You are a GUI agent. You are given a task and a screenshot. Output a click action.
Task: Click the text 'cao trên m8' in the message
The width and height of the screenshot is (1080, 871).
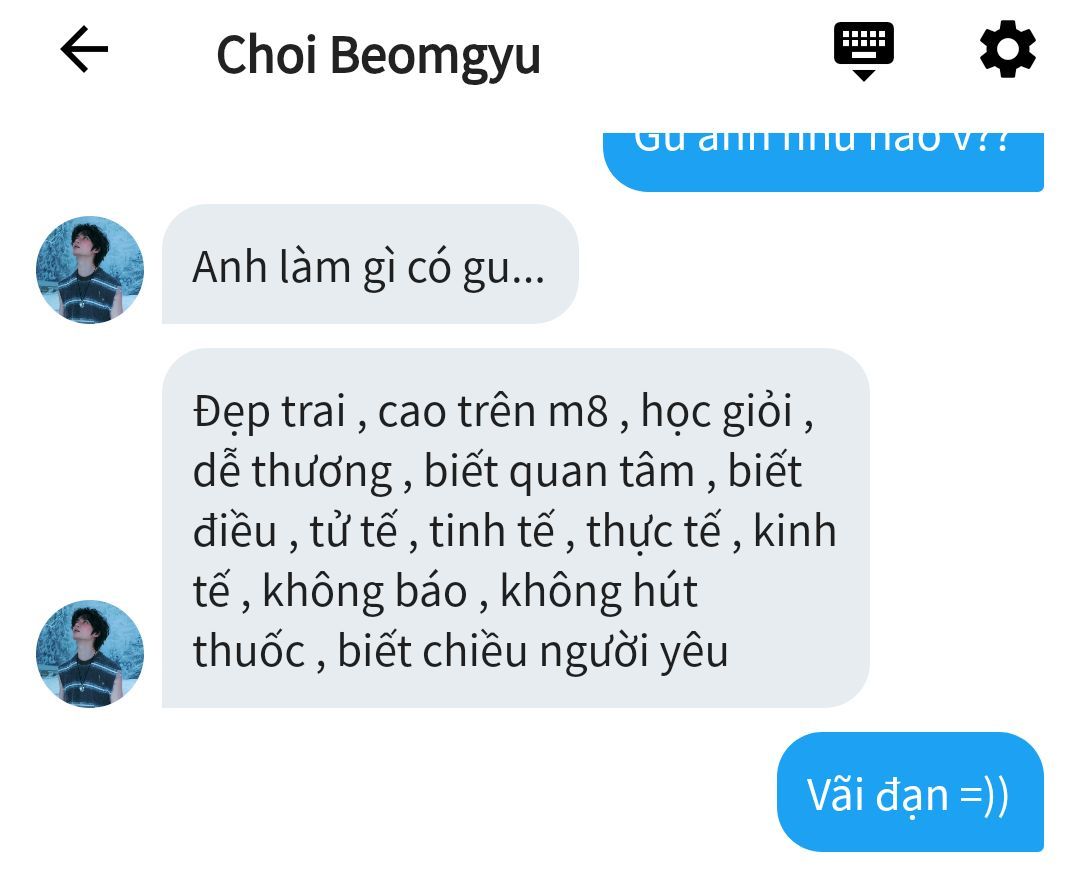[492, 412]
